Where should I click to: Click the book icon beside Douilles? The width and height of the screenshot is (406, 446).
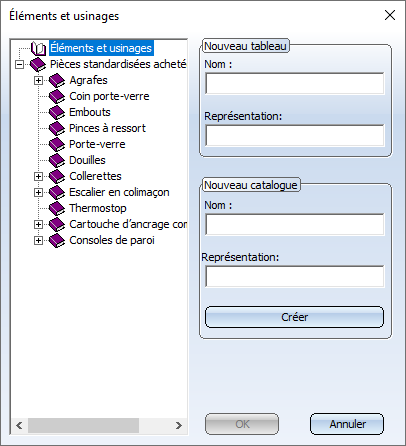coord(57,160)
